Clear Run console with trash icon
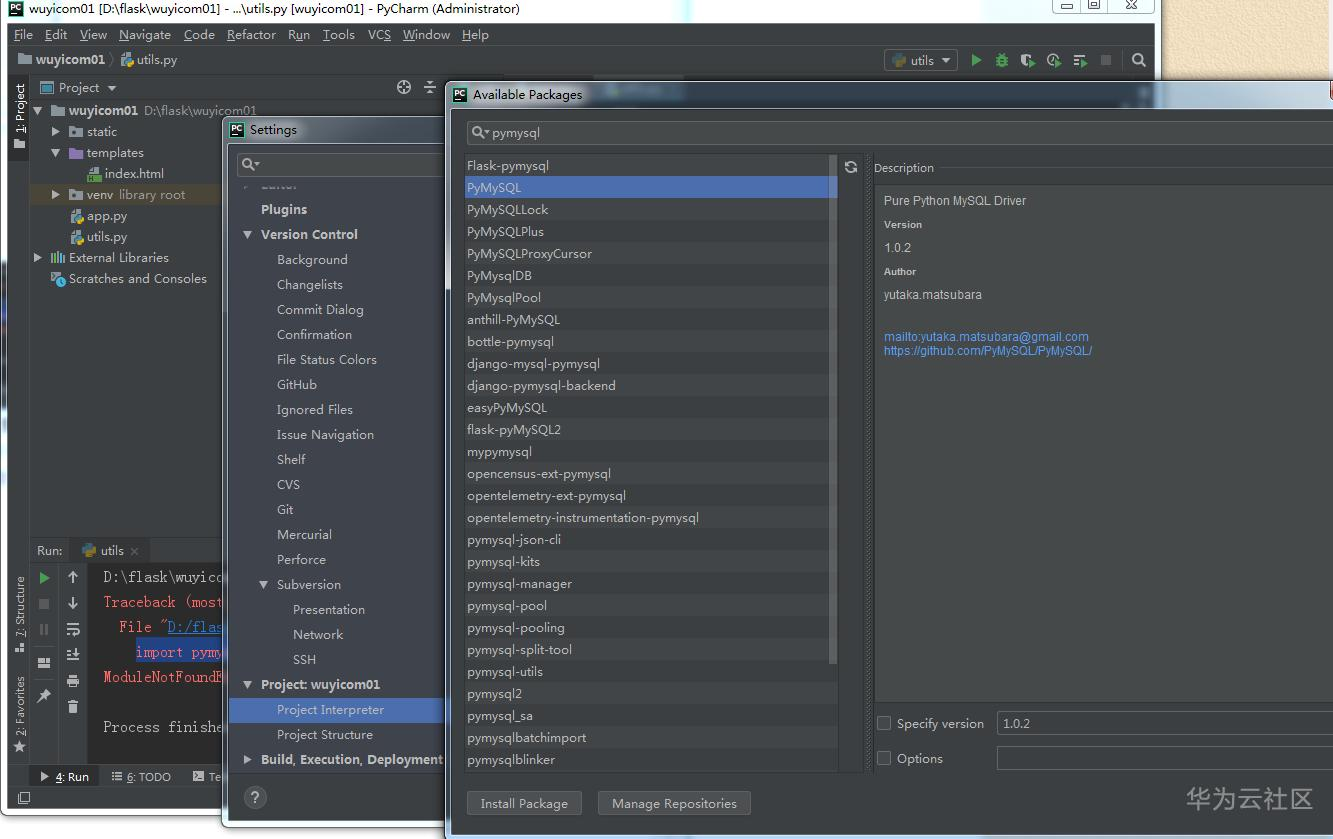 click(x=73, y=707)
